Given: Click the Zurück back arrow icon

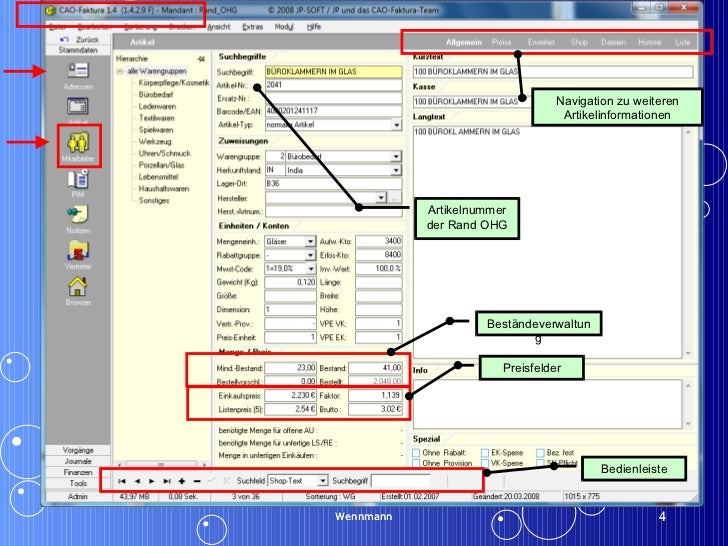Looking at the screenshot, I should click(x=65, y=39).
